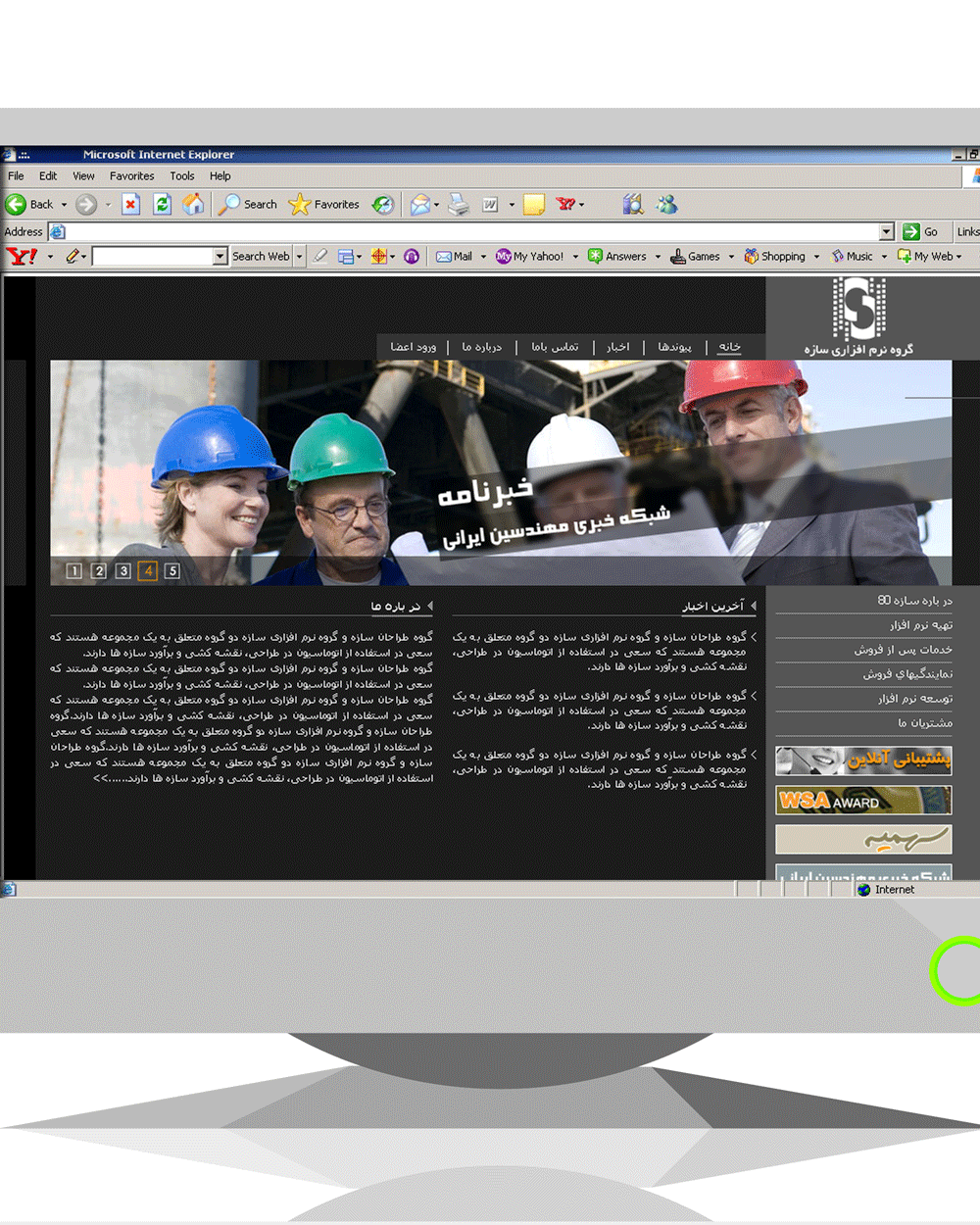
Task: Click the WSA AWARD banner
Action: (863, 801)
